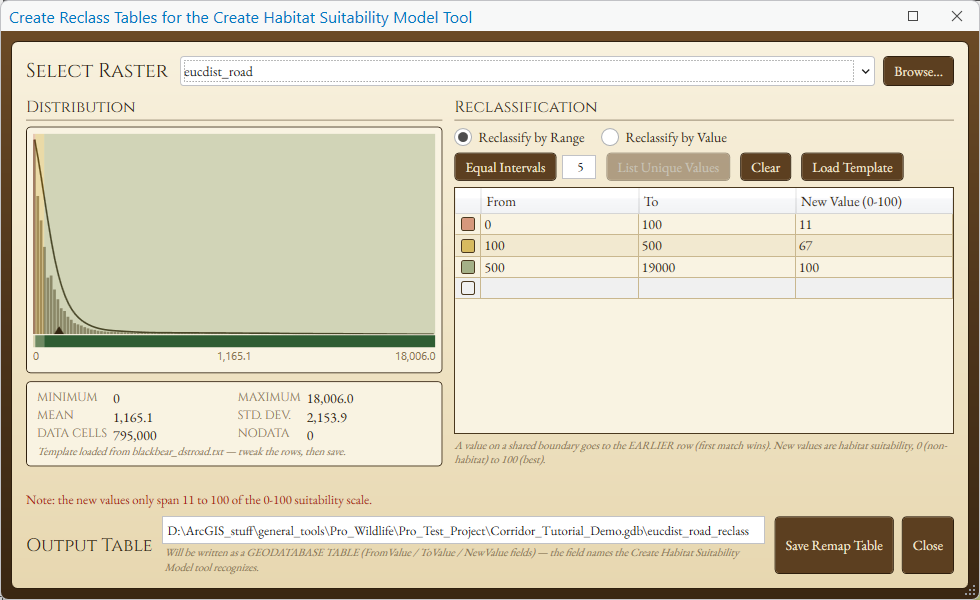Image resolution: width=980 pixels, height=600 pixels.
Task: Click the empty swatch in blank row
Action: tap(468, 288)
